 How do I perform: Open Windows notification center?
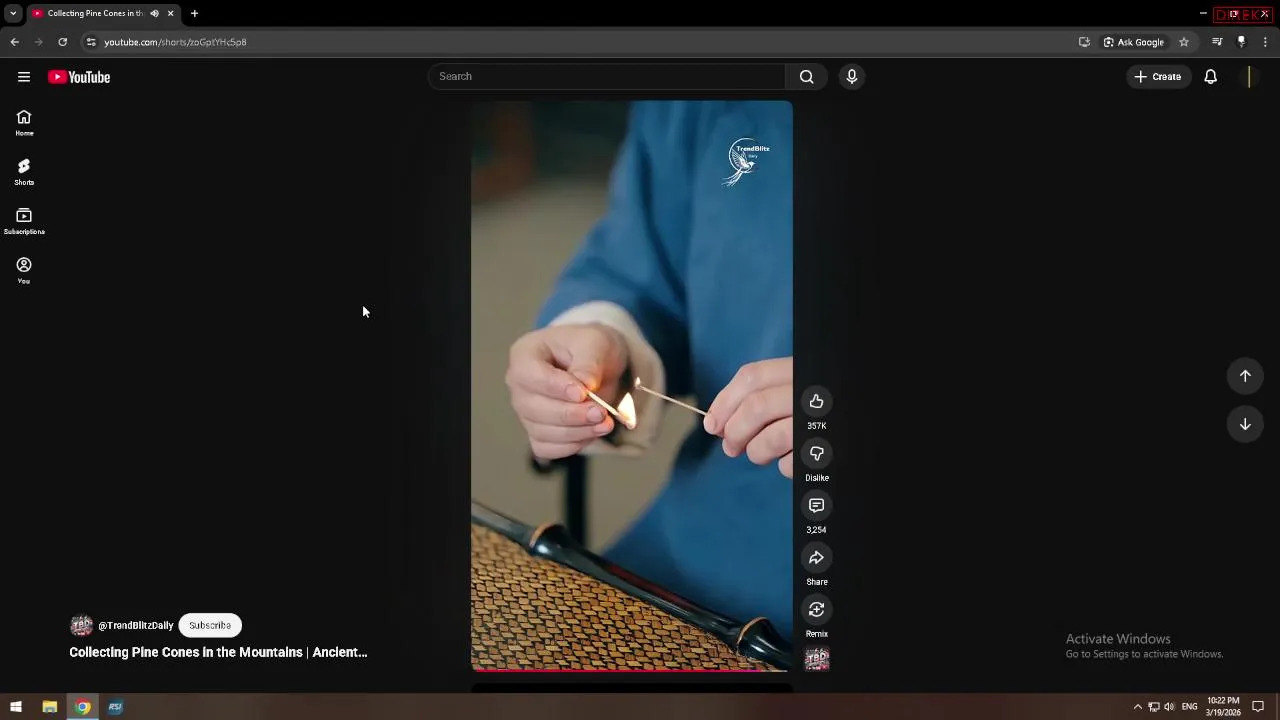click(x=1259, y=707)
